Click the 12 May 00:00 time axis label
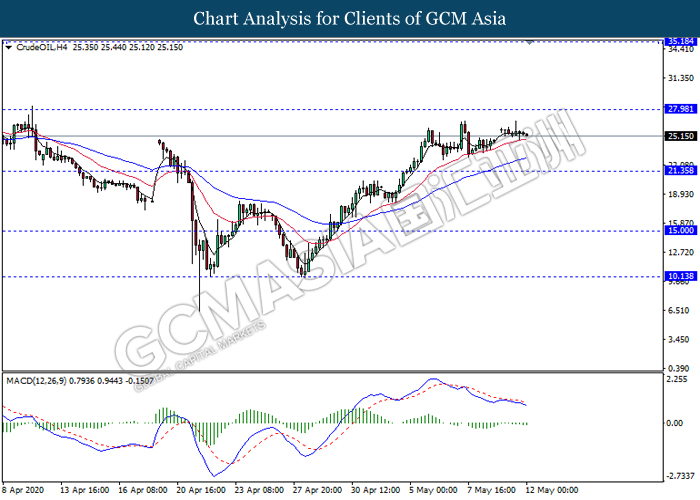Viewport: 700px width, 500px height. point(551,490)
